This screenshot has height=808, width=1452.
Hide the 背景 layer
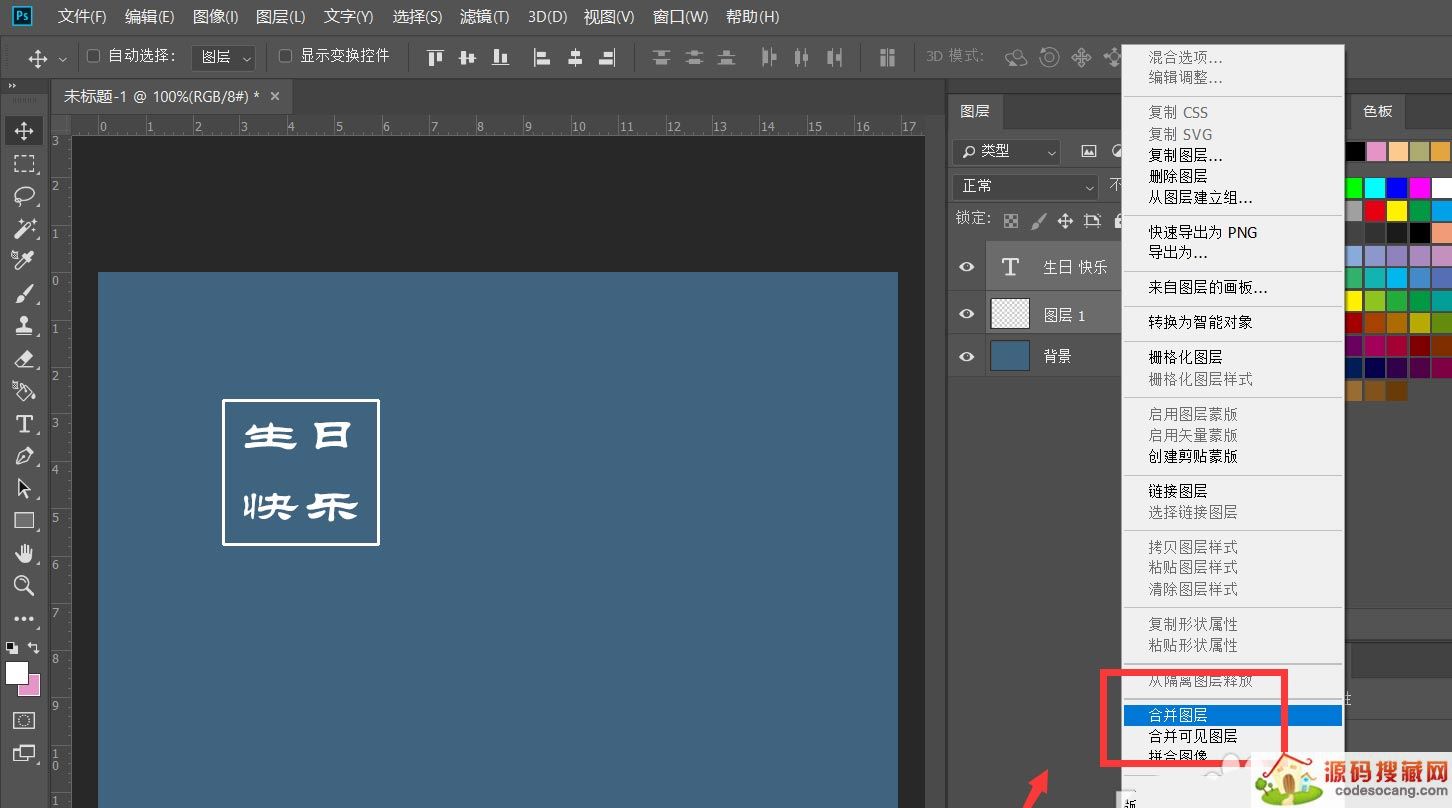tap(966, 356)
